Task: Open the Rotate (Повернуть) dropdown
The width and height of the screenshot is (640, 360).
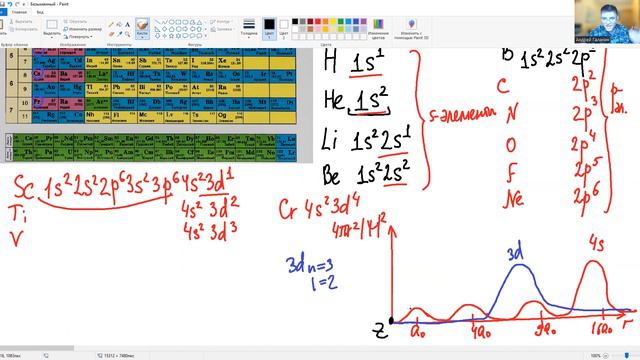Action: click(78, 36)
